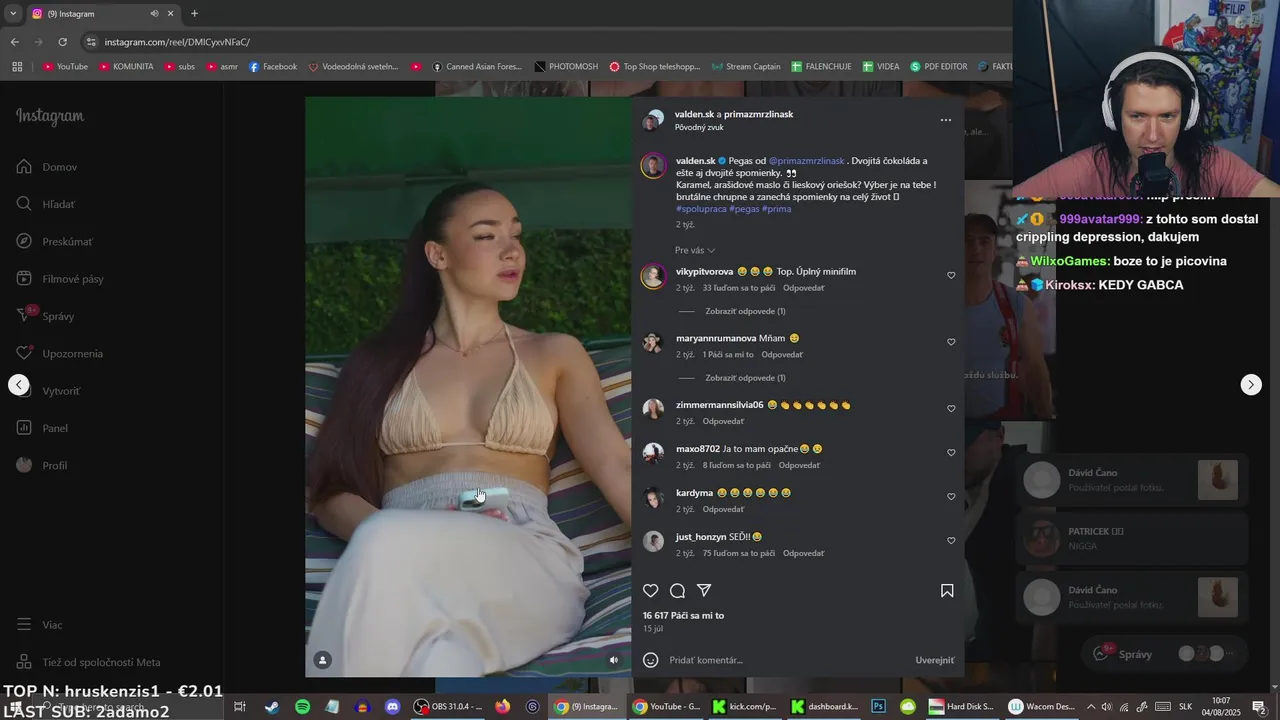Screen dimensions: 1280x720
Task: Open the Stream Captain bookmark
Action: 746,67
